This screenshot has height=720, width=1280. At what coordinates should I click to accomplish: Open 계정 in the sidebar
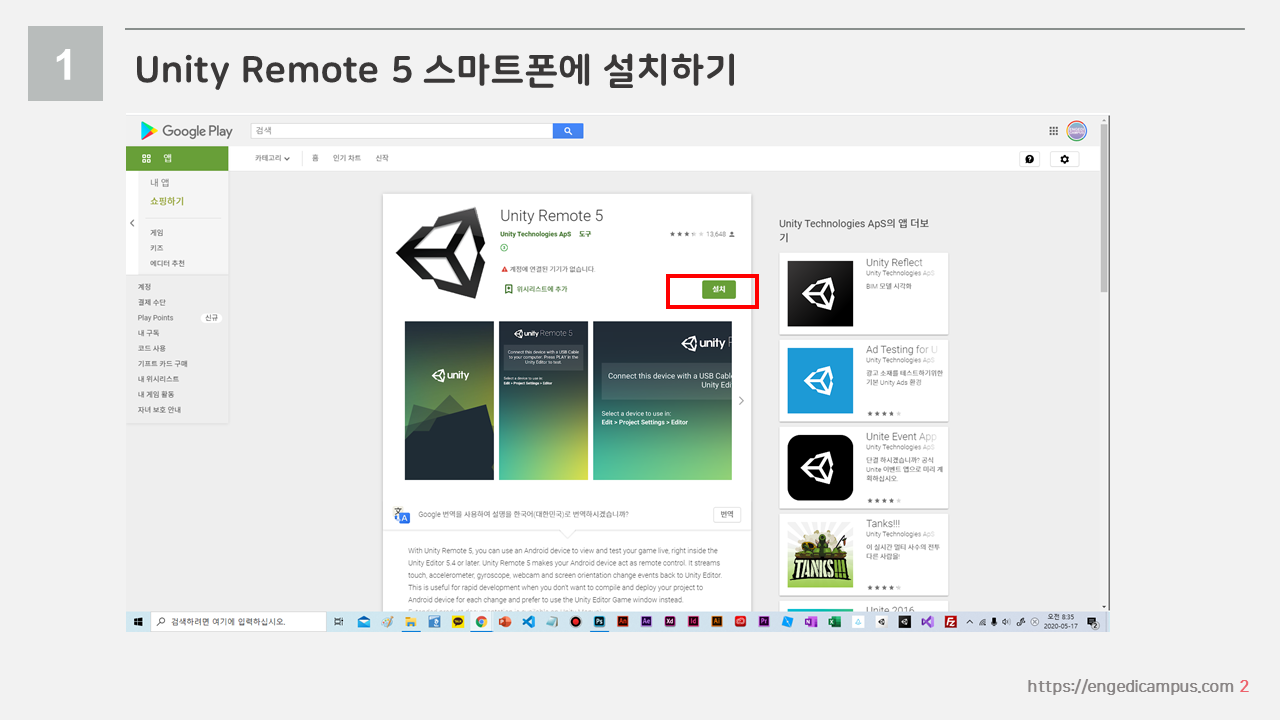145,287
